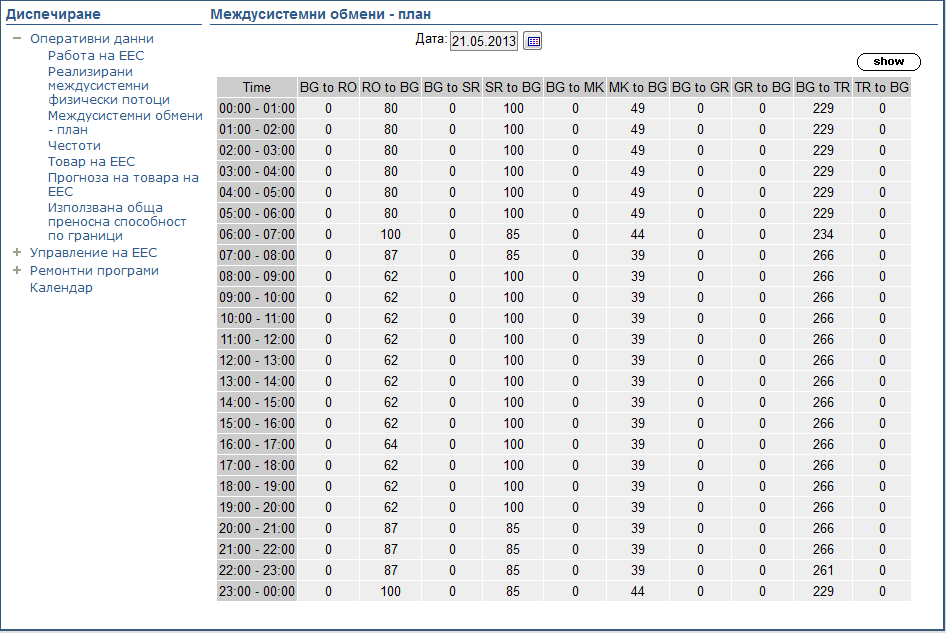Click the Оперативни данни tree label

click(91, 39)
